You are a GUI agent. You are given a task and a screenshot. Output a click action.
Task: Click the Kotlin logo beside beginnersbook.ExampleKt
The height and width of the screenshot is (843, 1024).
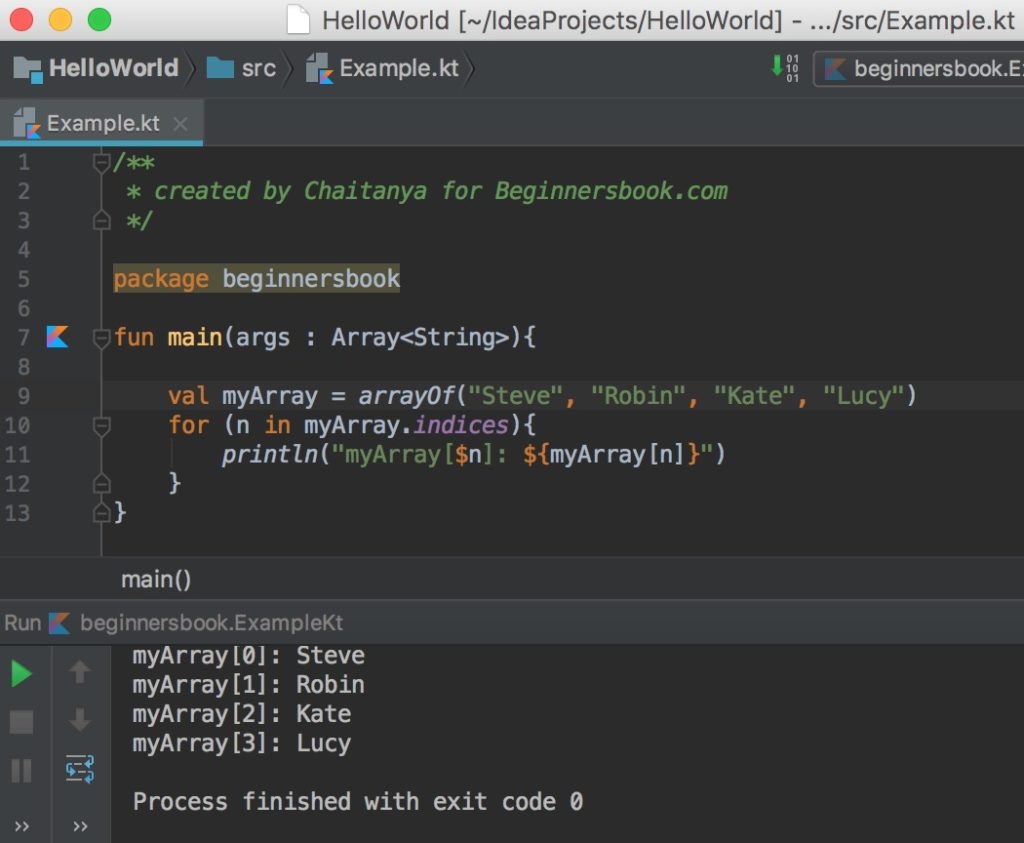click(58, 622)
